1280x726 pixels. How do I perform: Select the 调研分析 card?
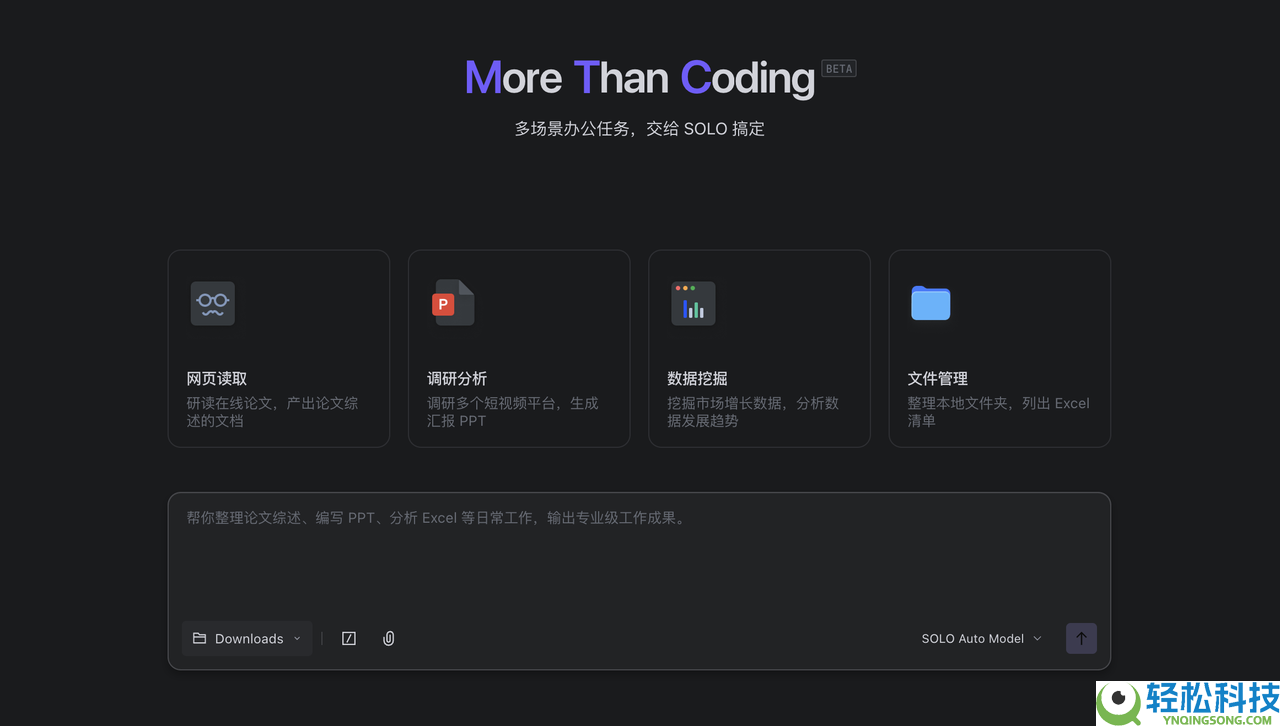pyautogui.click(x=518, y=348)
